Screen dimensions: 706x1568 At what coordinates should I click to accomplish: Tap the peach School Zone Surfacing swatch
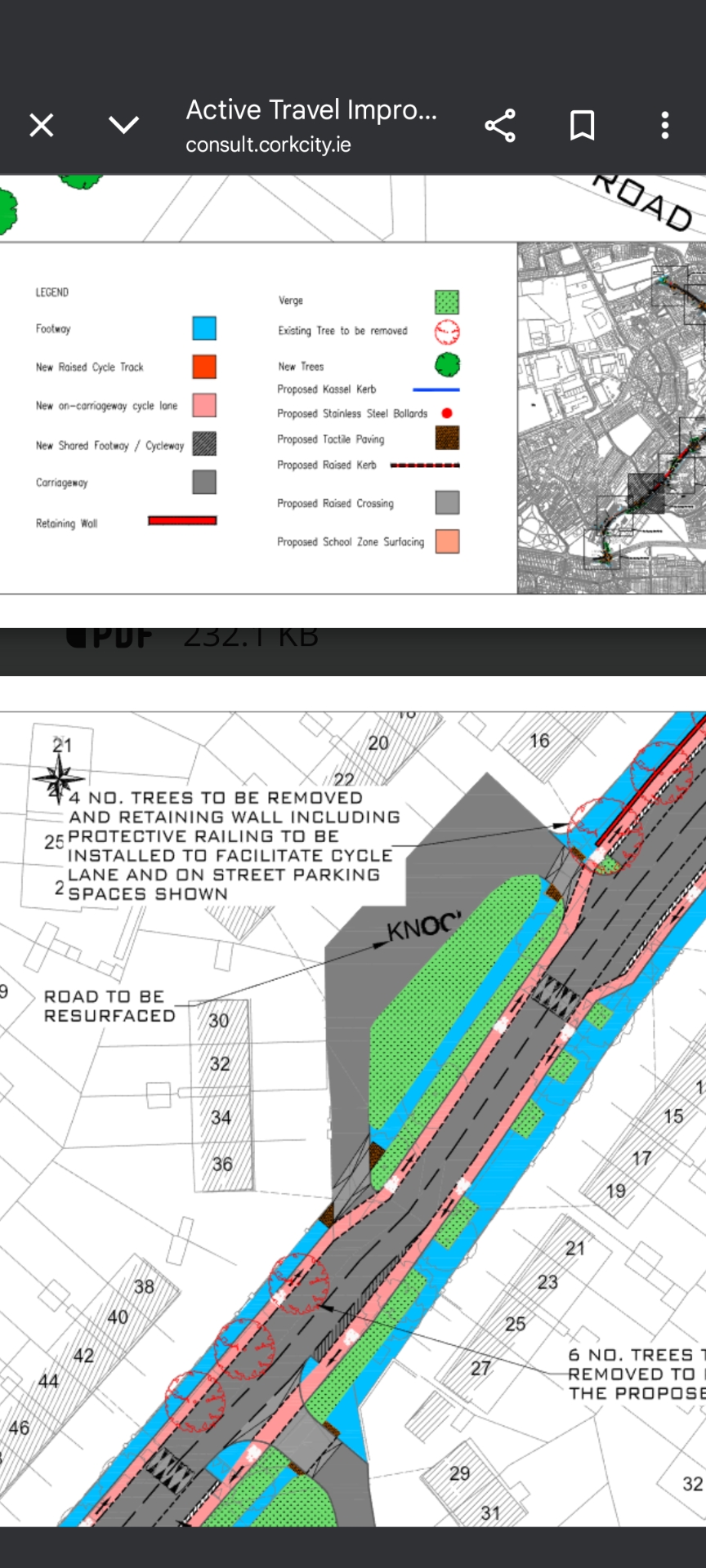click(x=447, y=541)
